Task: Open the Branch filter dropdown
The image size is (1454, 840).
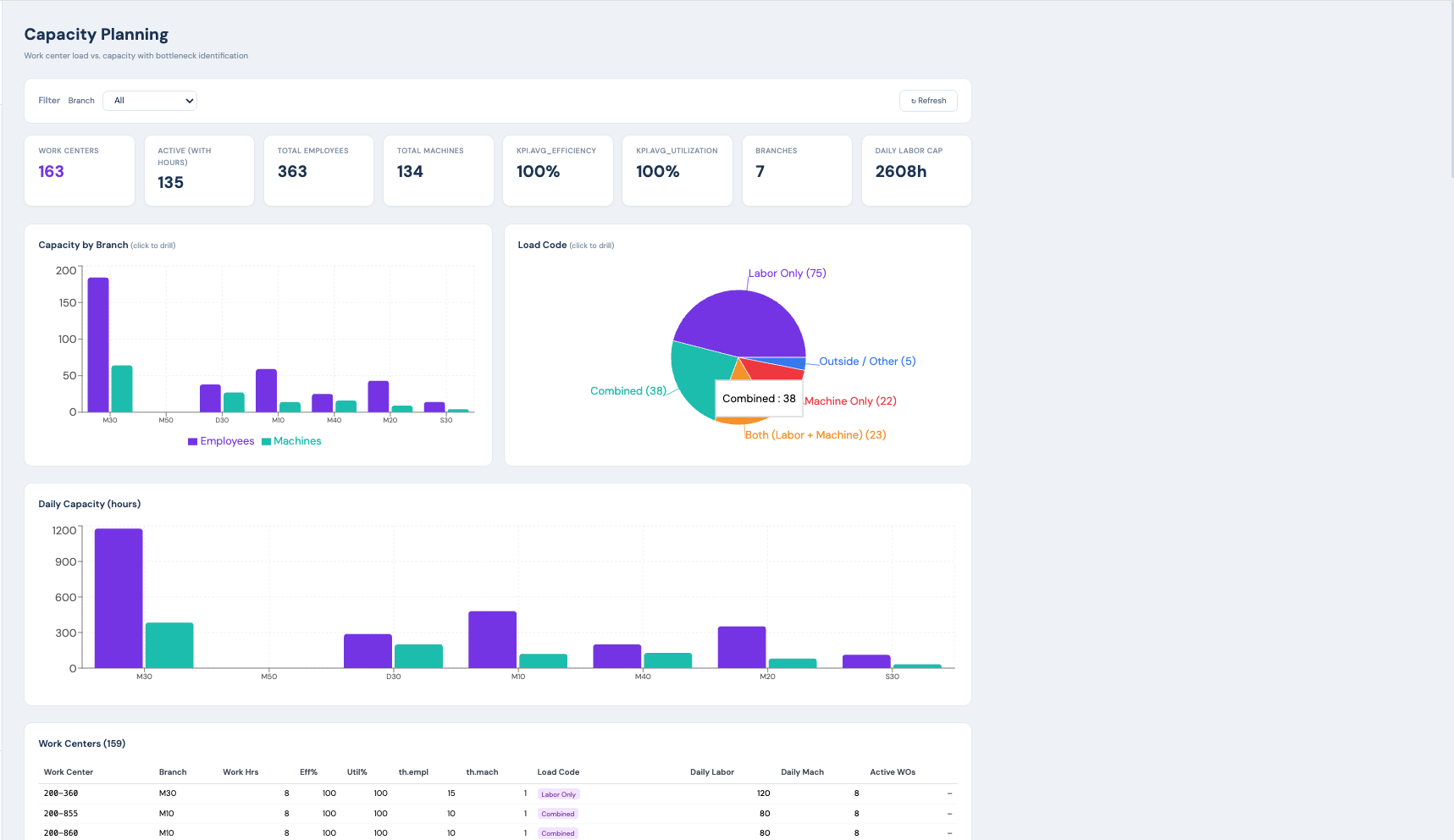Action: point(150,101)
